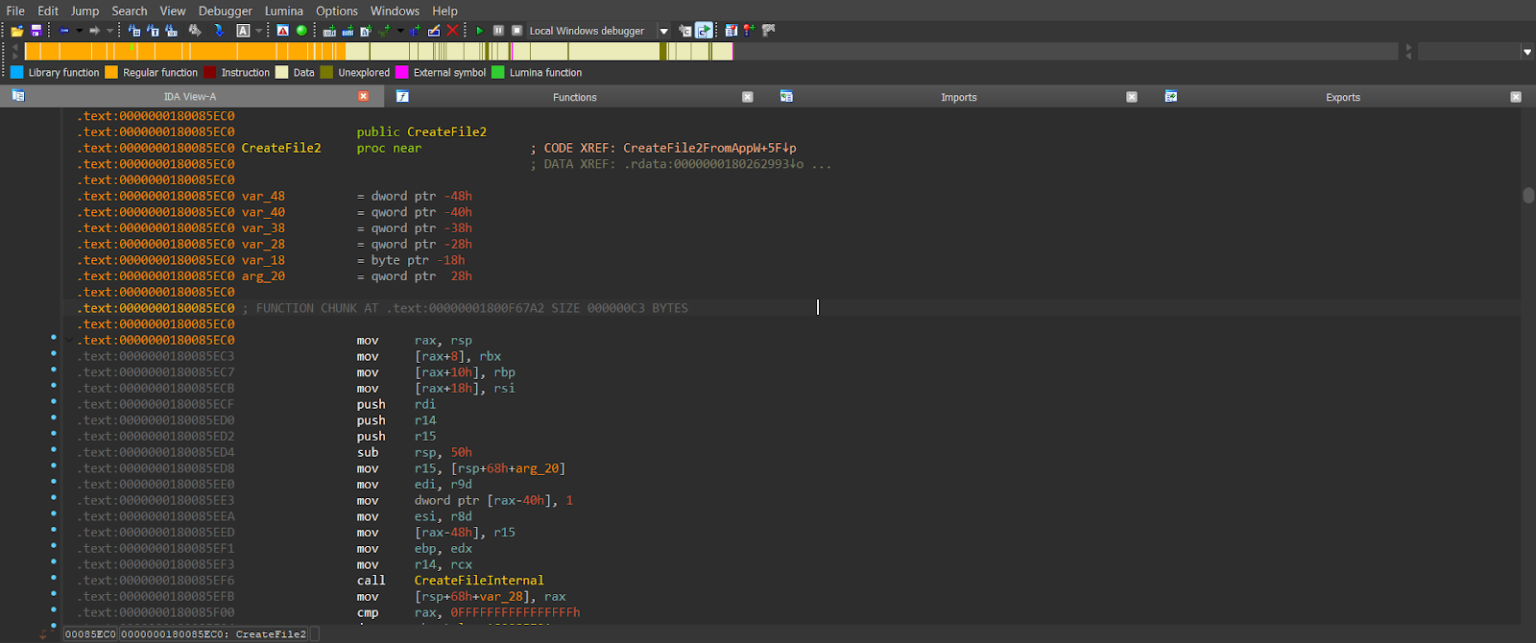Open the Lumina menu

(284, 11)
